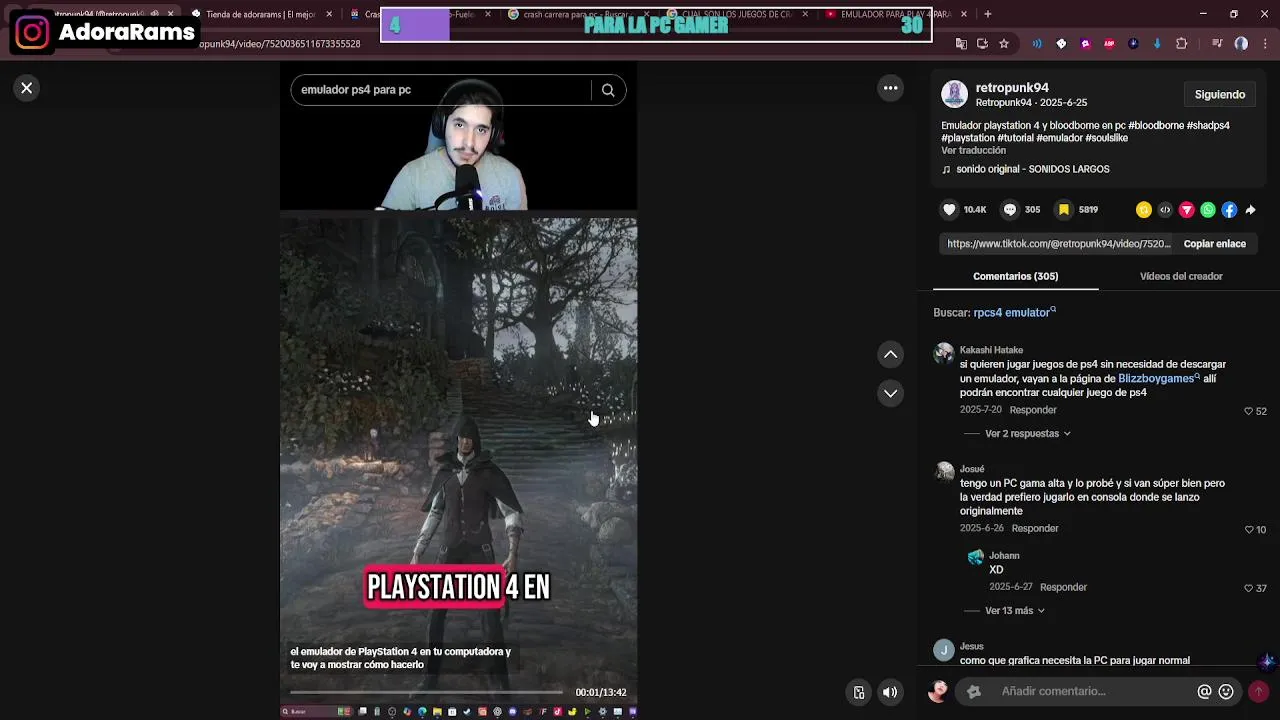This screenshot has width=1280, height=720.
Task: Click the translate page icon
Action: 961,44
